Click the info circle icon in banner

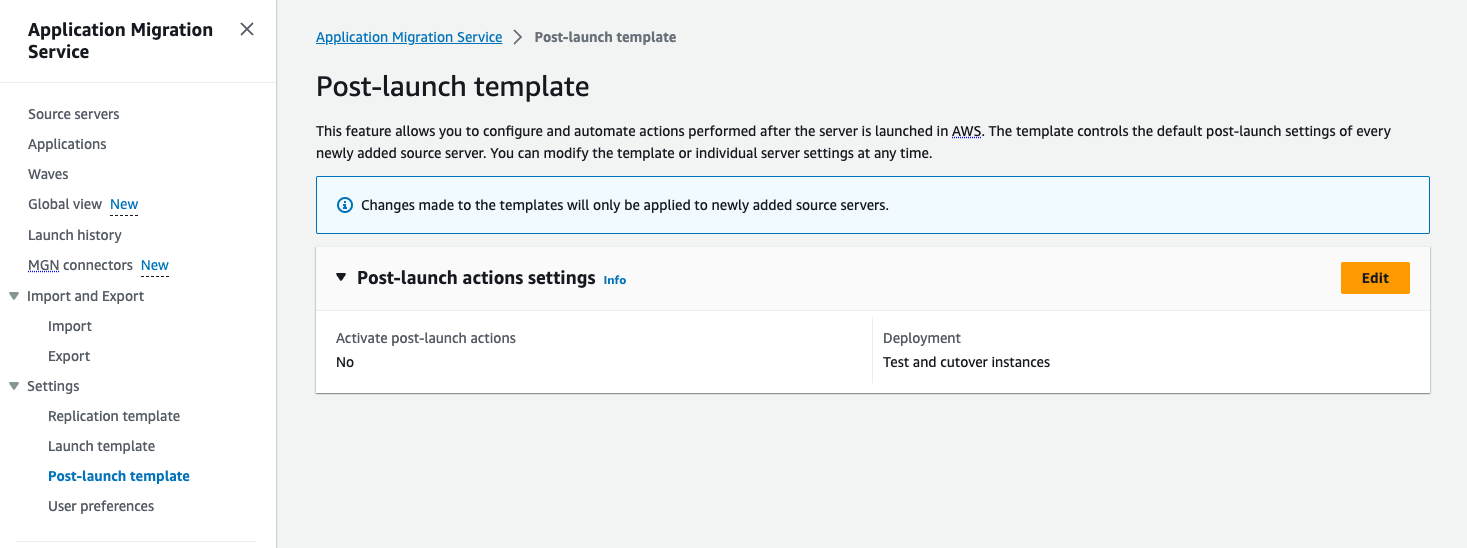click(x=345, y=205)
